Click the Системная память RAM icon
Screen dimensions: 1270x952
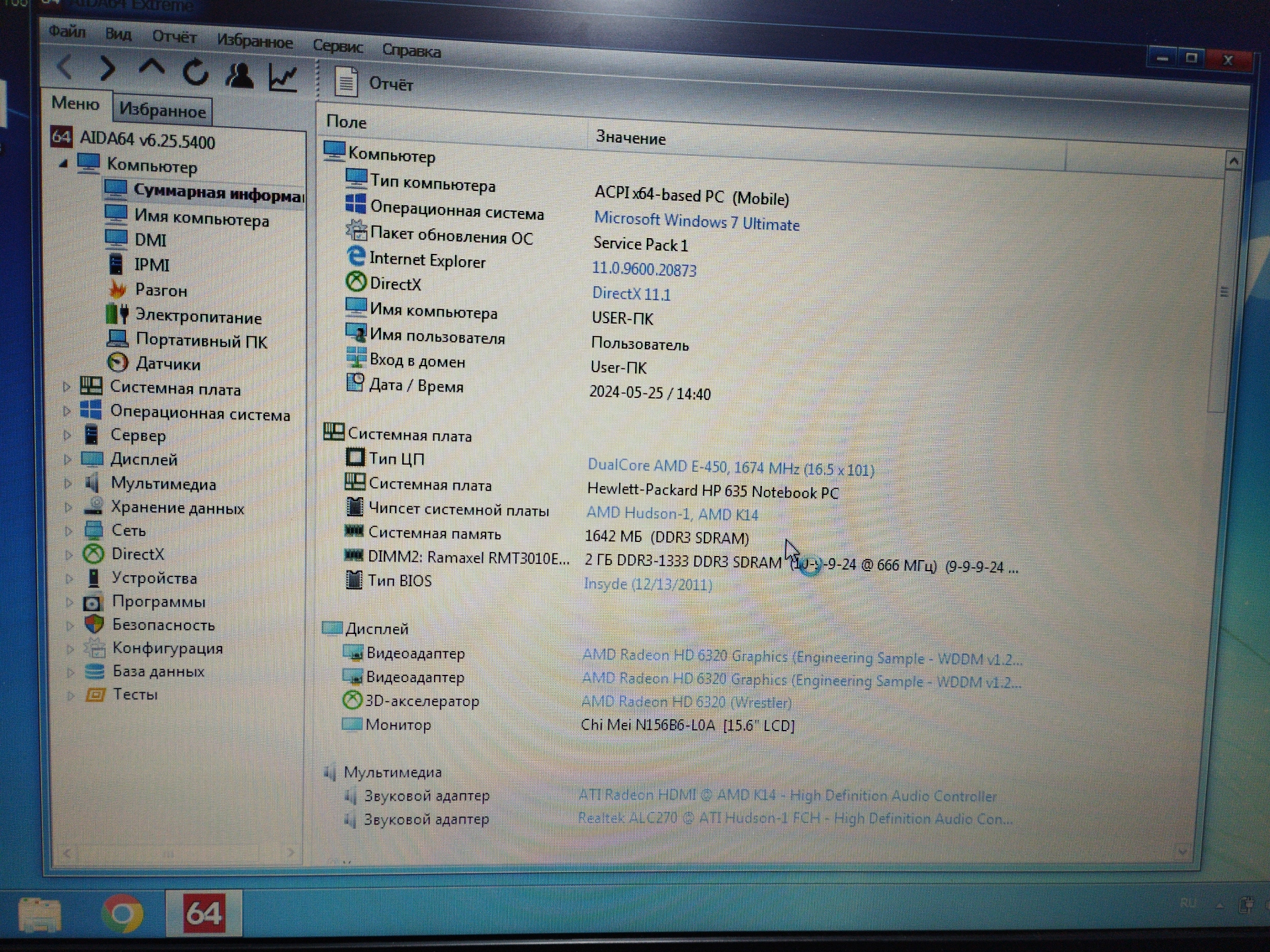[354, 531]
